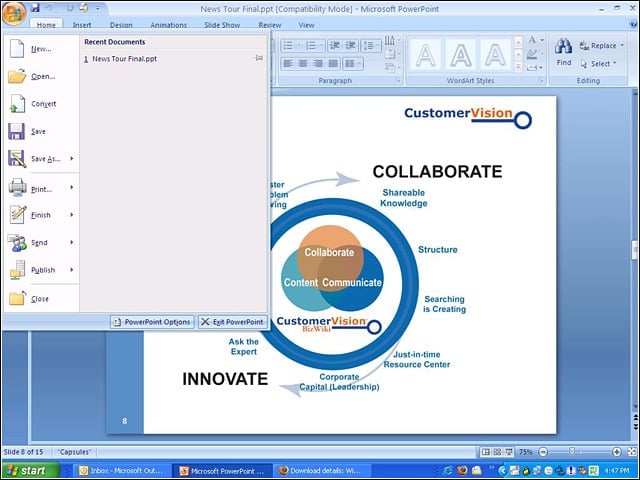640x480 pixels.
Task: Click the Close folder icon in menu
Action: tap(17, 298)
